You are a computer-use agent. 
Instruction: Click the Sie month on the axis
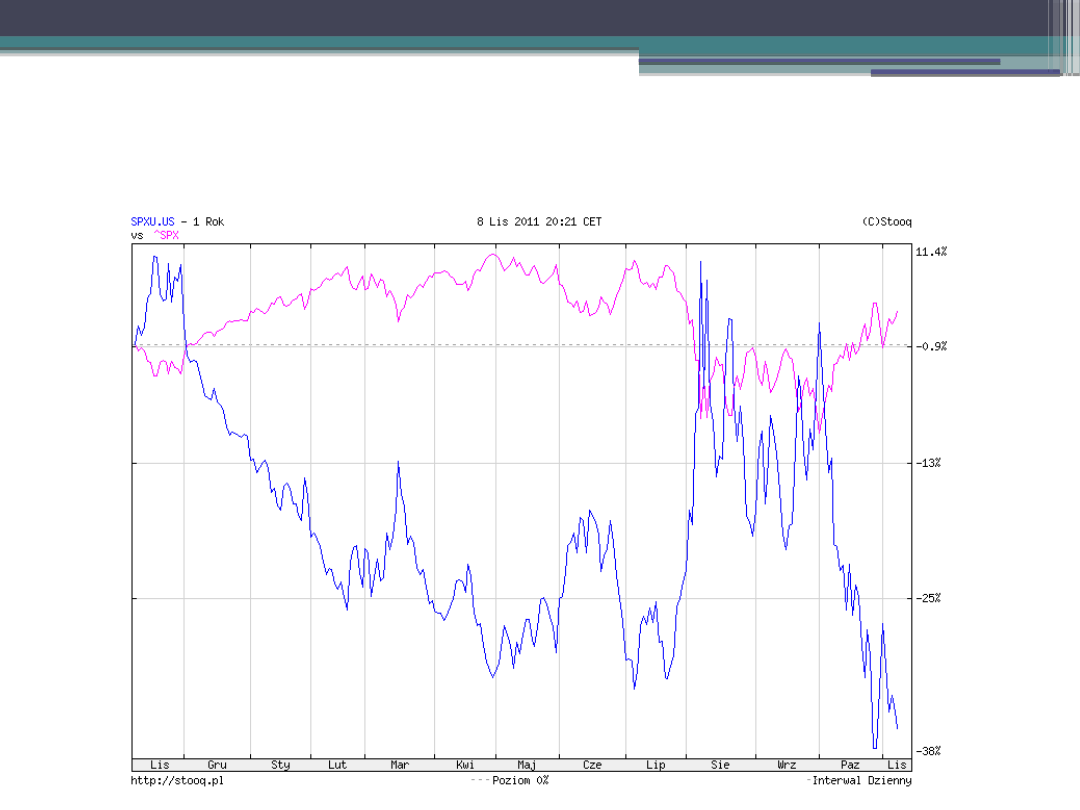(720, 765)
